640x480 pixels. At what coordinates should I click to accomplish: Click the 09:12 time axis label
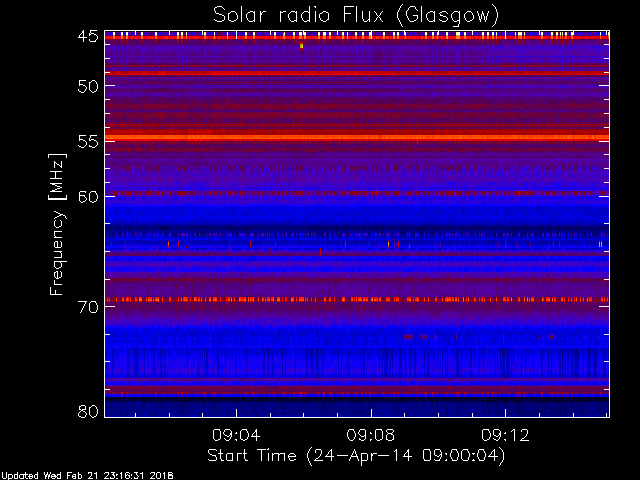[x=505, y=435]
